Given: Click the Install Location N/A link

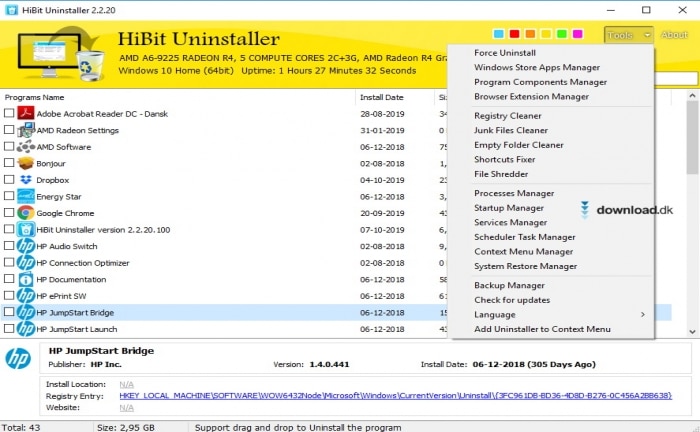Looking at the screenshot, I should pos(126,384).
